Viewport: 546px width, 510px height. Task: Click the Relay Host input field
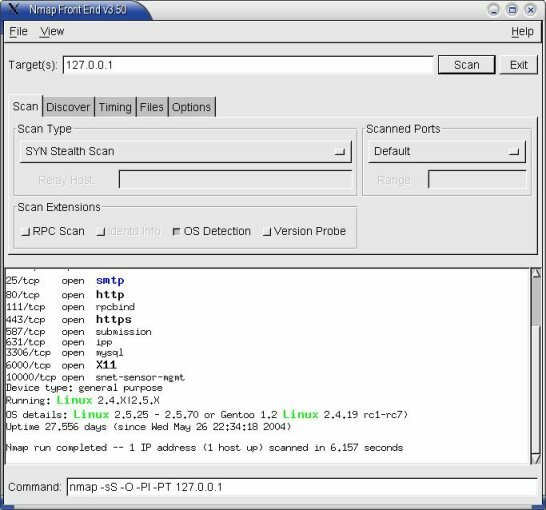pyautogui.click(x=235, y=179)
